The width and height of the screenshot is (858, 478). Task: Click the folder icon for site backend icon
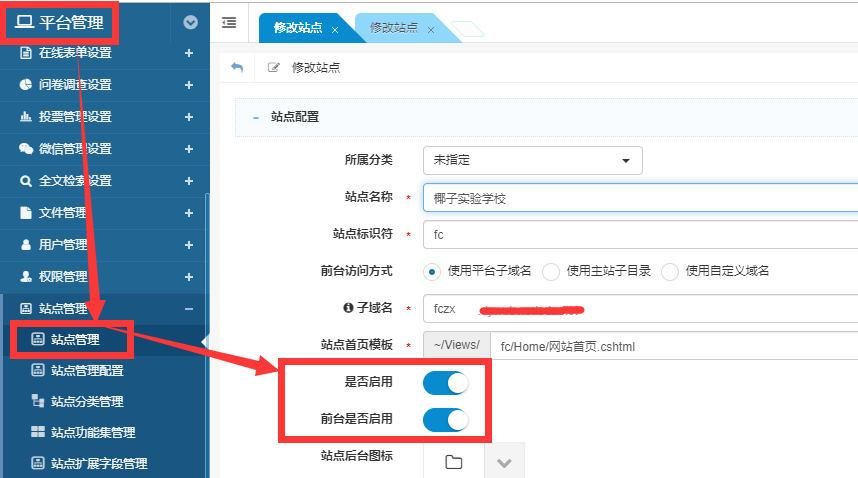453,461
